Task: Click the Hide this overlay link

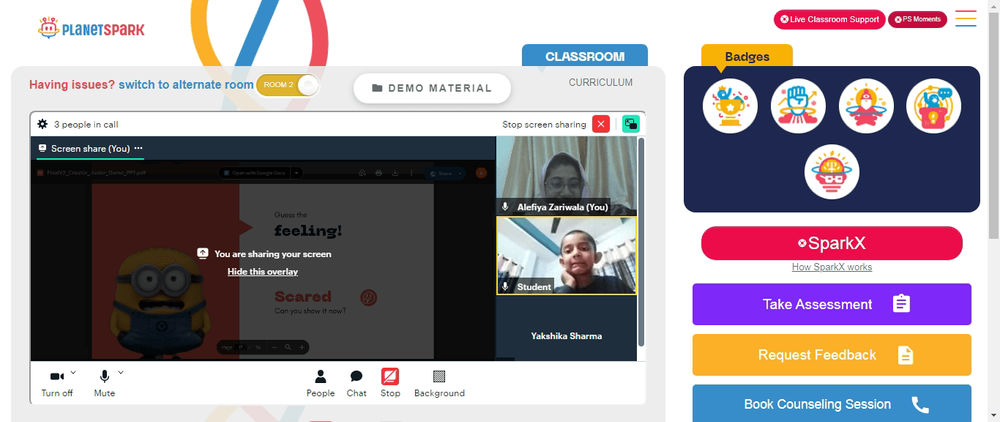Action: click(x=263, y=272)
